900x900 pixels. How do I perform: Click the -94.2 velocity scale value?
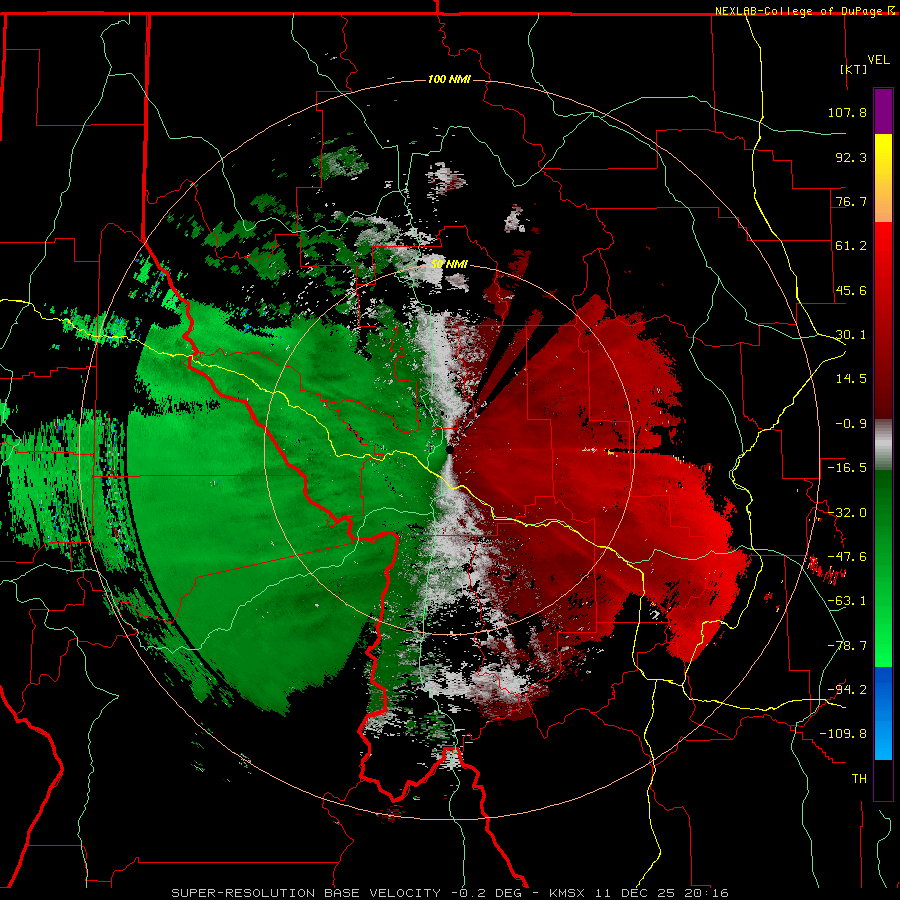[847, 690]
